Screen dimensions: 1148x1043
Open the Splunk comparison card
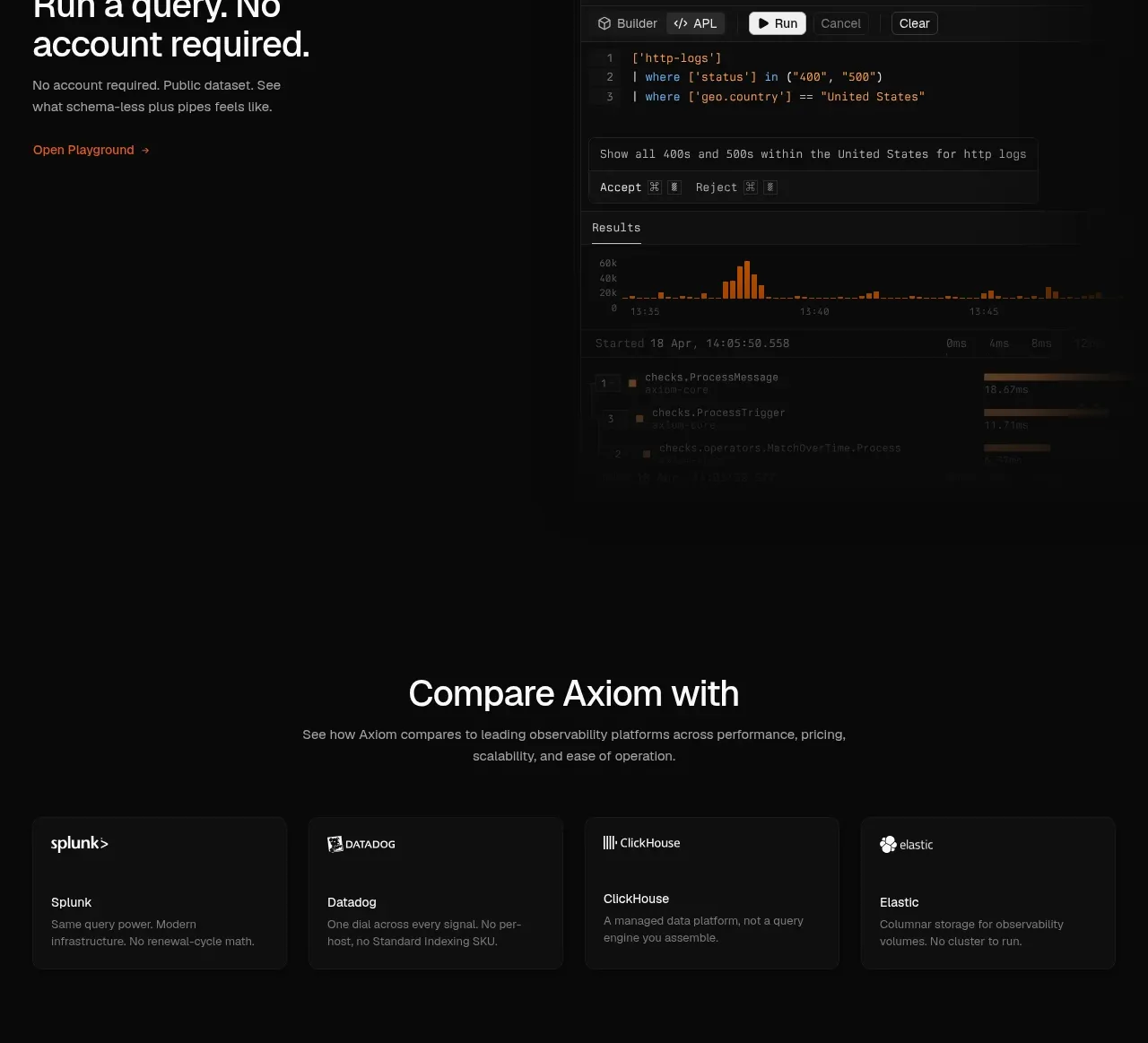point(160,893)
